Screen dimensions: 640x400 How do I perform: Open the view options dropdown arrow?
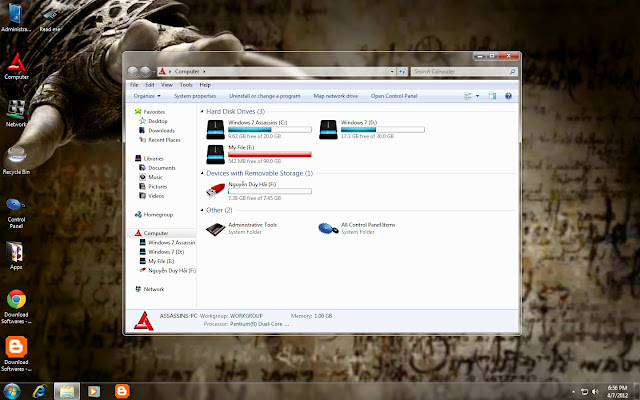click(x=477, y=96)
